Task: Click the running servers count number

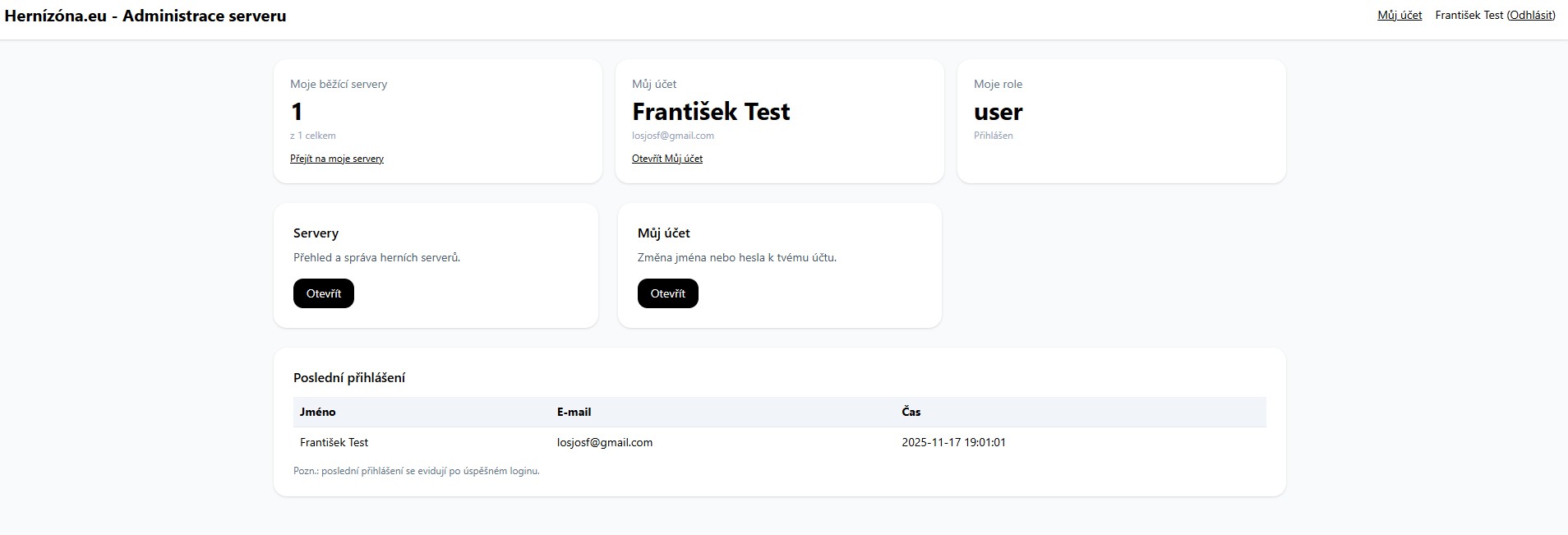Action: (297, 112)
